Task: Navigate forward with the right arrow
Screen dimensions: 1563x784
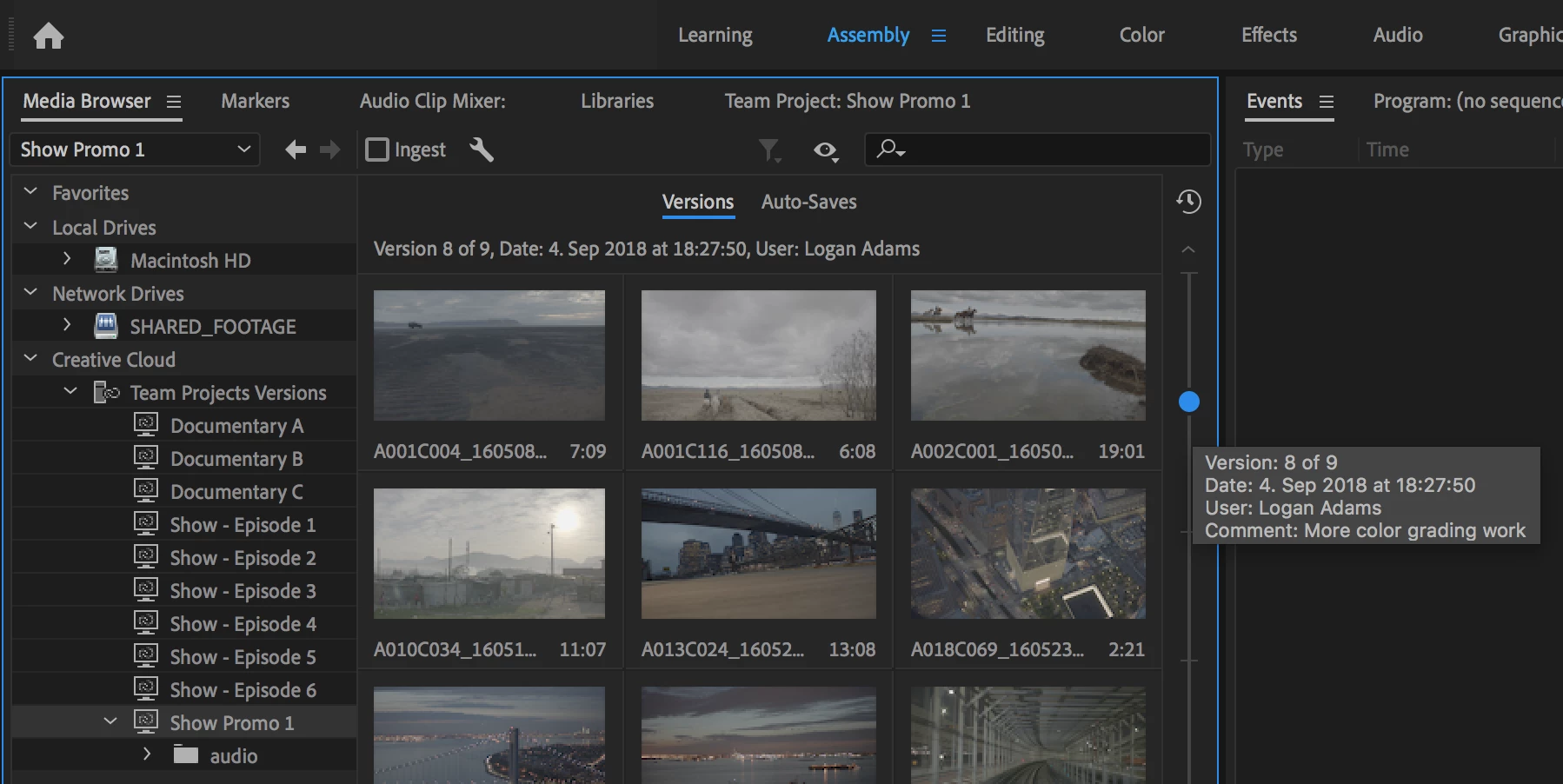Action: tap(330, 149)
